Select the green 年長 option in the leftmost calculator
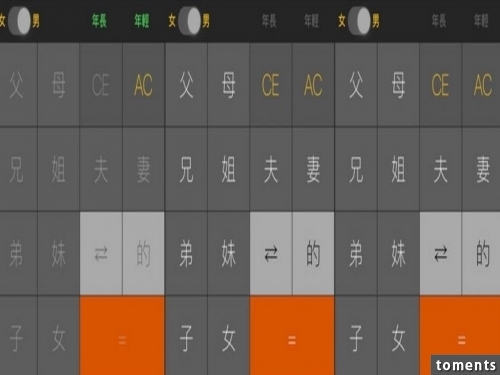The width and height of the screenshot is (500, 375). (99, 21)
